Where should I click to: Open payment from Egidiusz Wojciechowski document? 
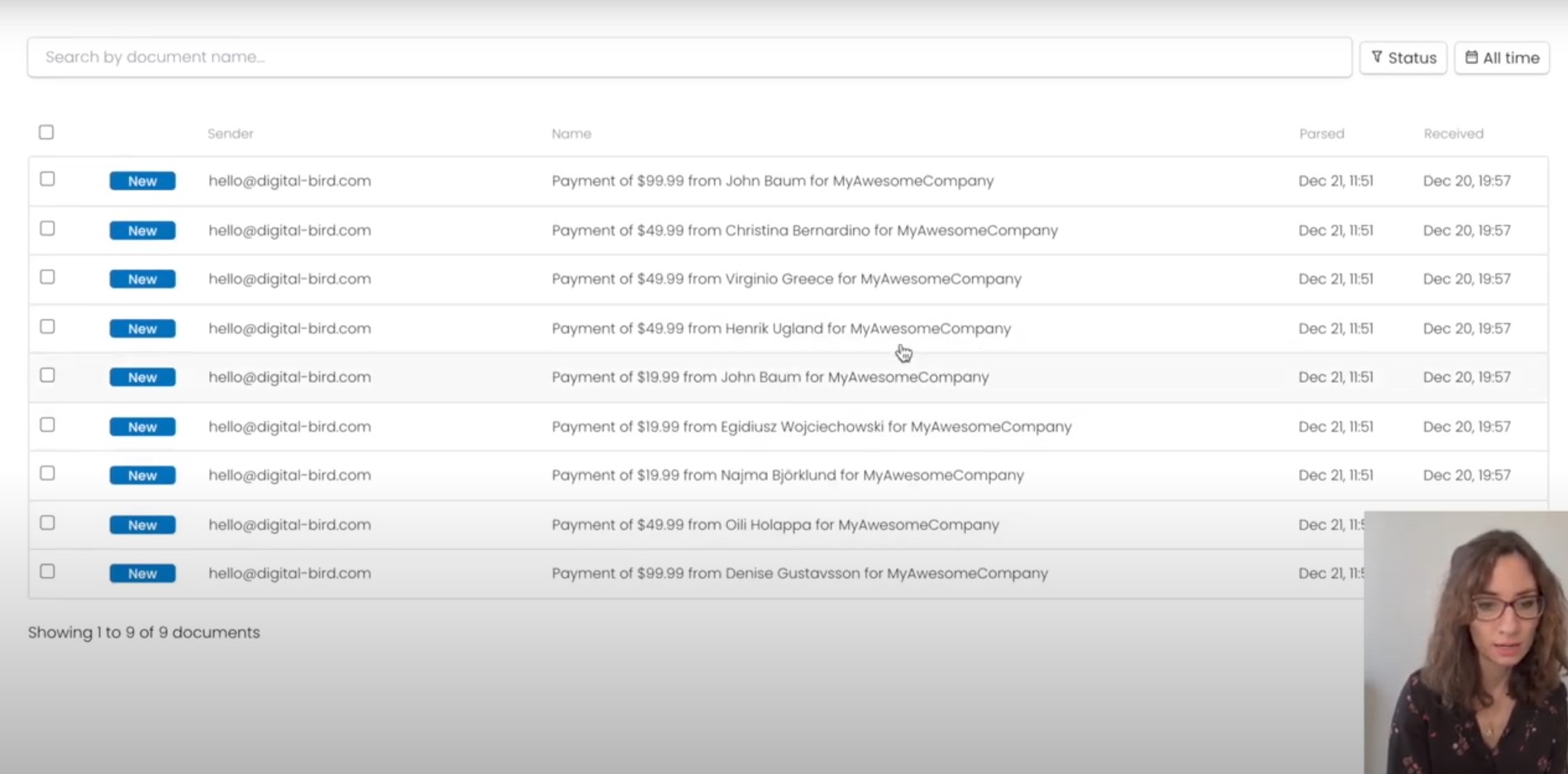pos(812,427)
